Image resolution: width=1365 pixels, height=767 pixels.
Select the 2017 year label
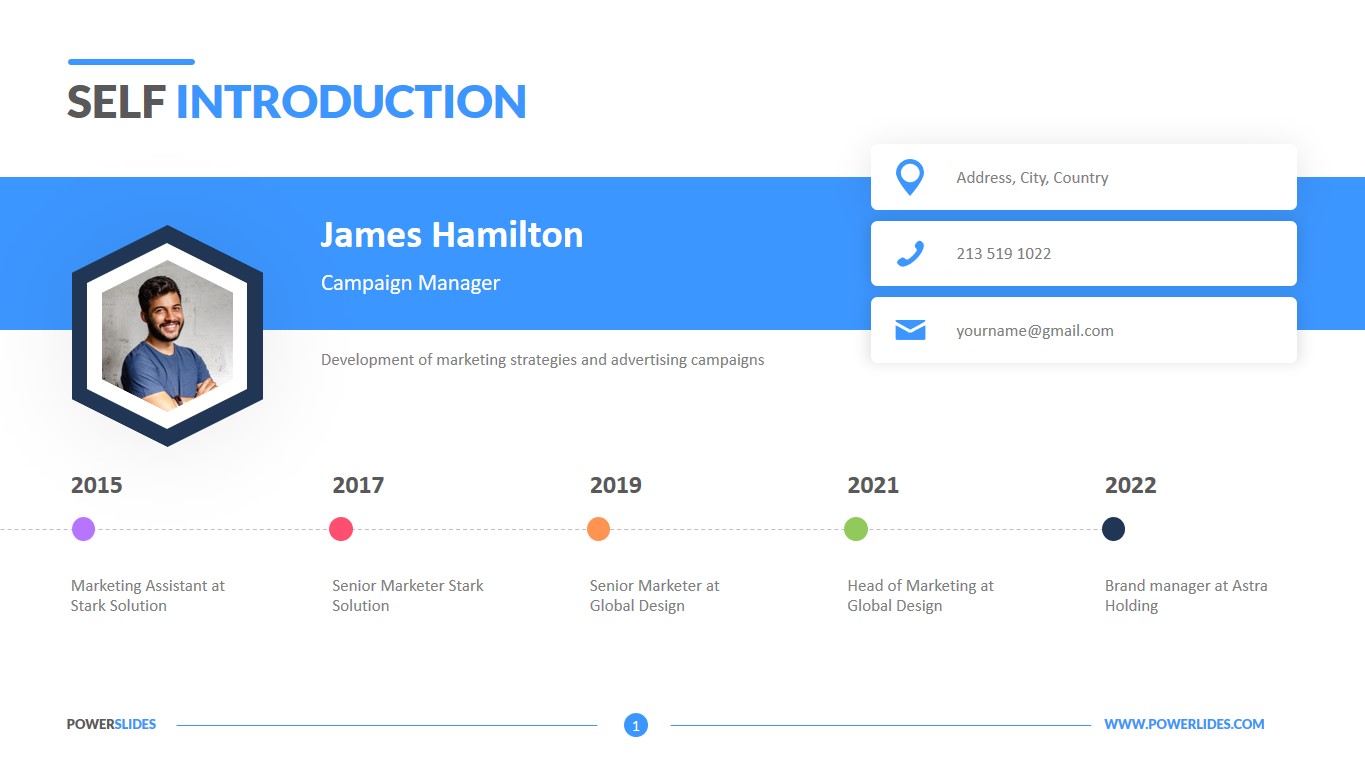[358, 485]
